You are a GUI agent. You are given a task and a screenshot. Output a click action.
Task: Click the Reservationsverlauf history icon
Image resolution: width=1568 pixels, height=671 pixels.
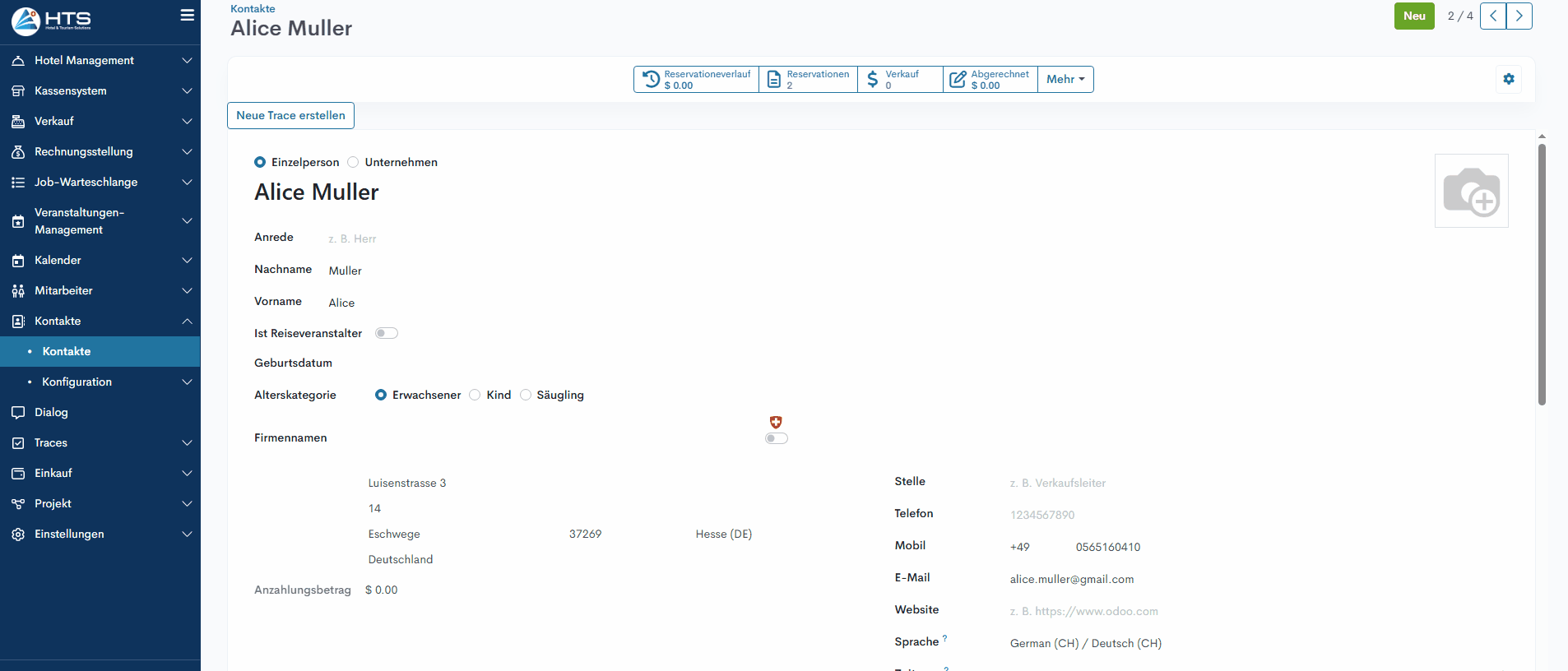click(651, 79)
